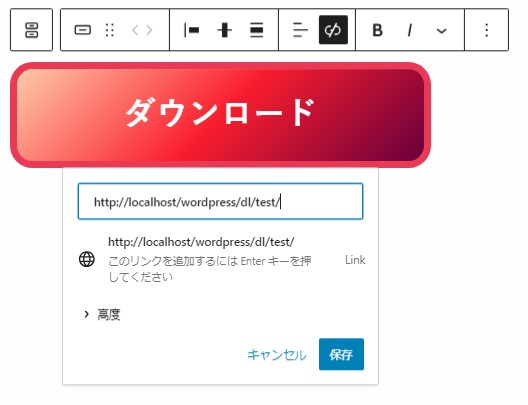
Task: Toggle italic formatting
Action: coord(409,30)
